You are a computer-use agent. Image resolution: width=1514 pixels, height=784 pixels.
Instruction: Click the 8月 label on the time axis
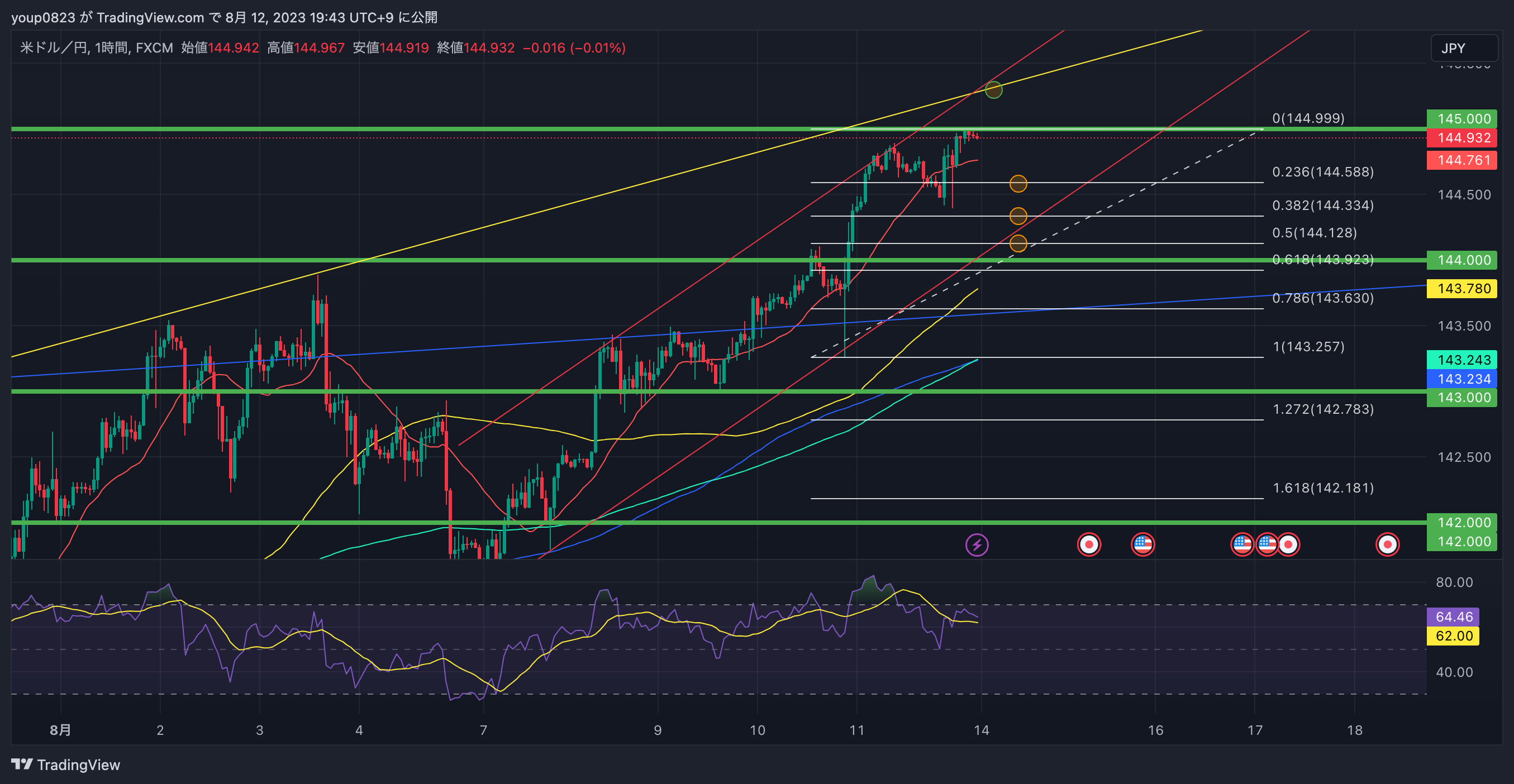click(60, 730)
